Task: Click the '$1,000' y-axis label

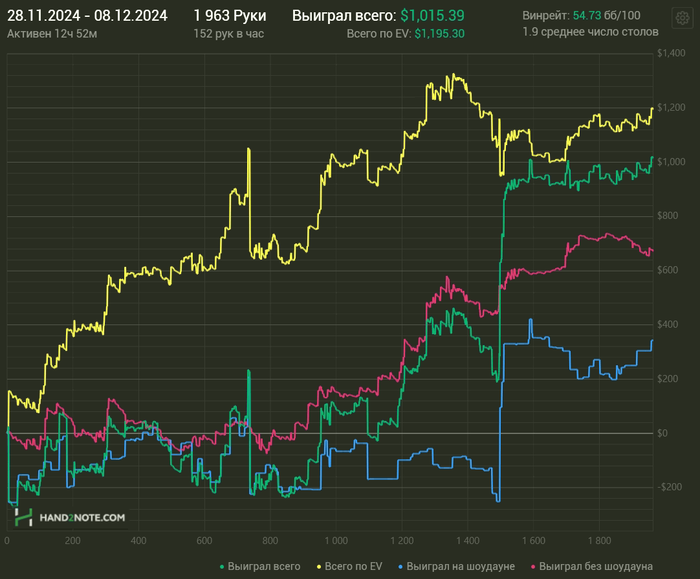Action: coord(671,162)
